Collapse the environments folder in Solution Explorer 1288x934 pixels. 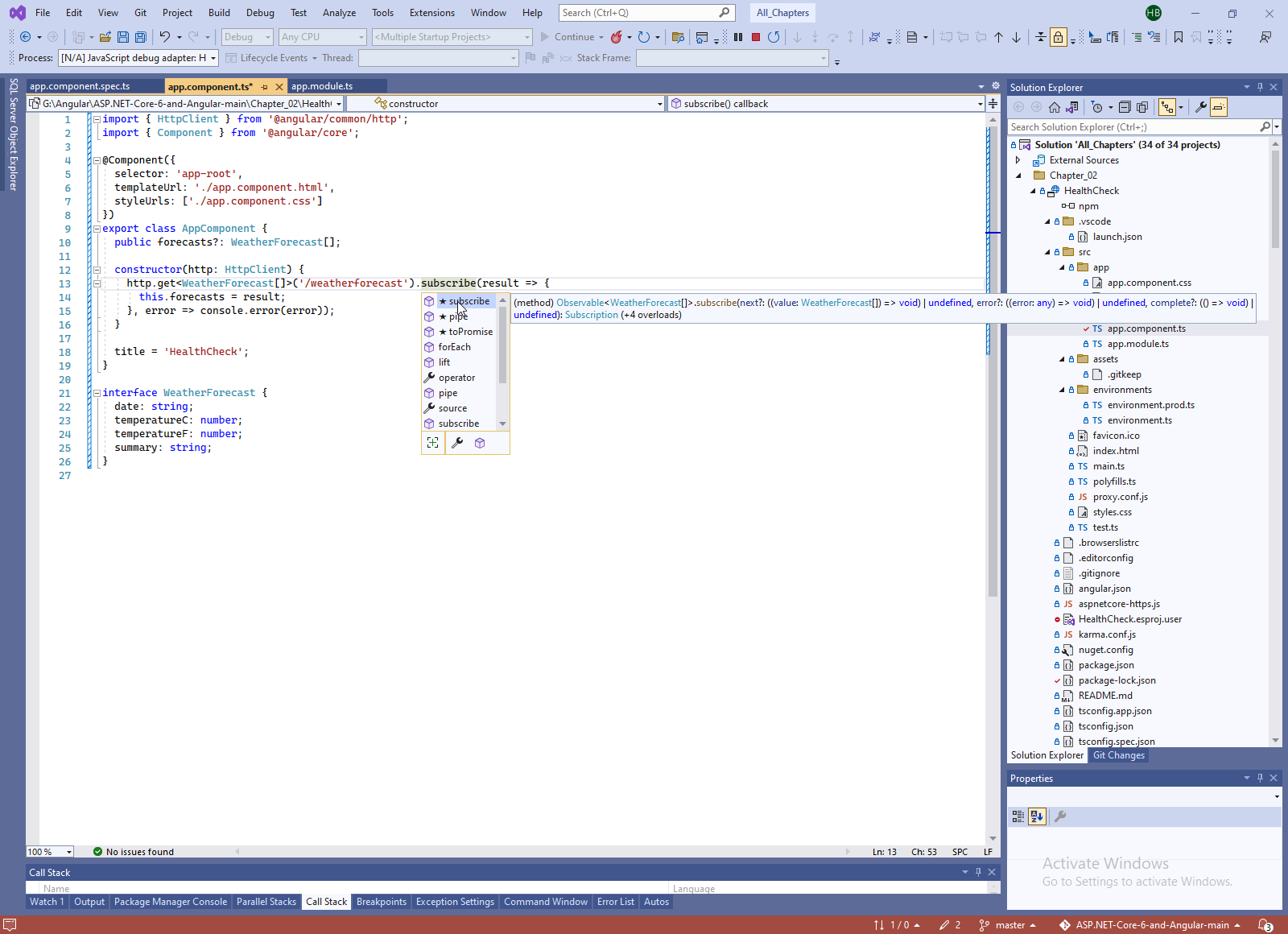click(1062, 390)
